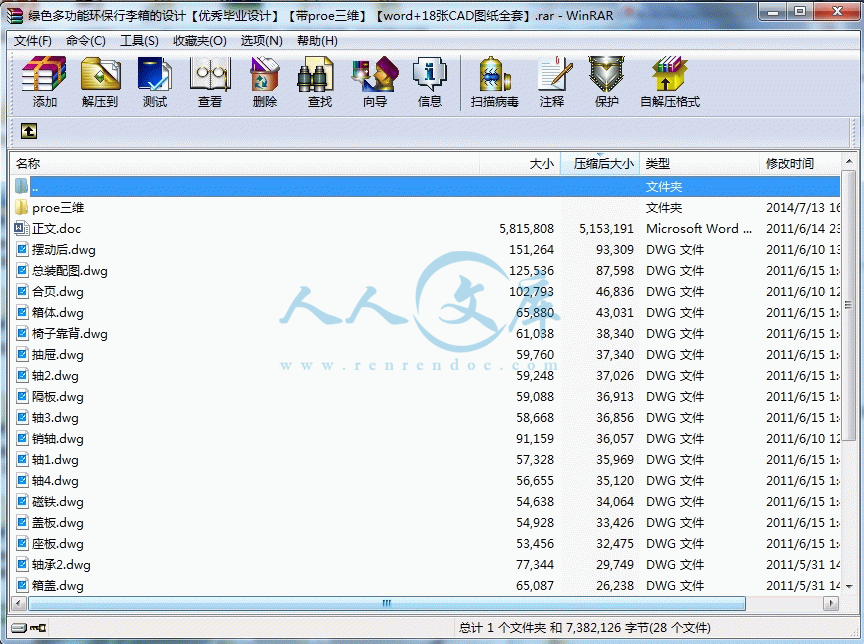The width and height of the screenshot is (864, 644).
Task: Click the scroll down arrow
Action: [849, 586]
